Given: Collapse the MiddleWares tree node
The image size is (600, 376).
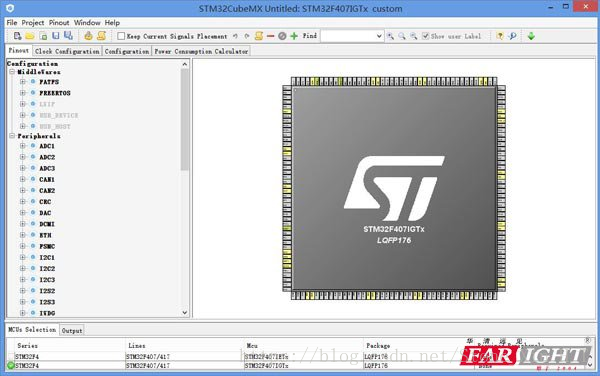Looking at the screenshot, I should coord(12,72).
